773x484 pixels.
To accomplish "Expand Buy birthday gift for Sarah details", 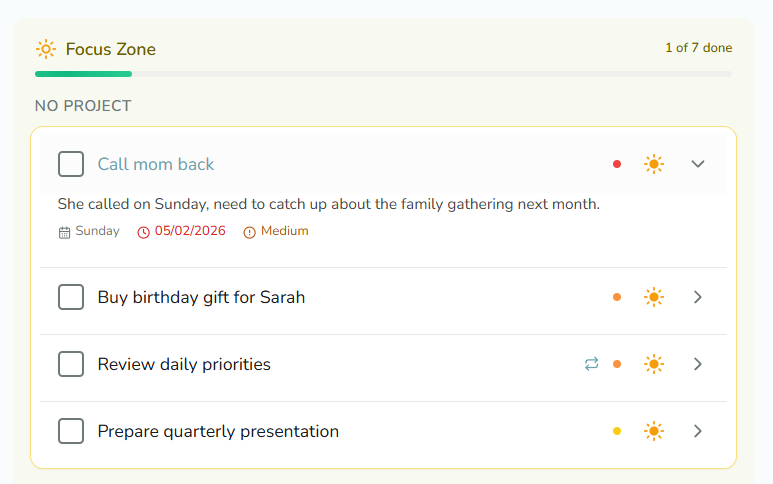I will tap(698, 297).
